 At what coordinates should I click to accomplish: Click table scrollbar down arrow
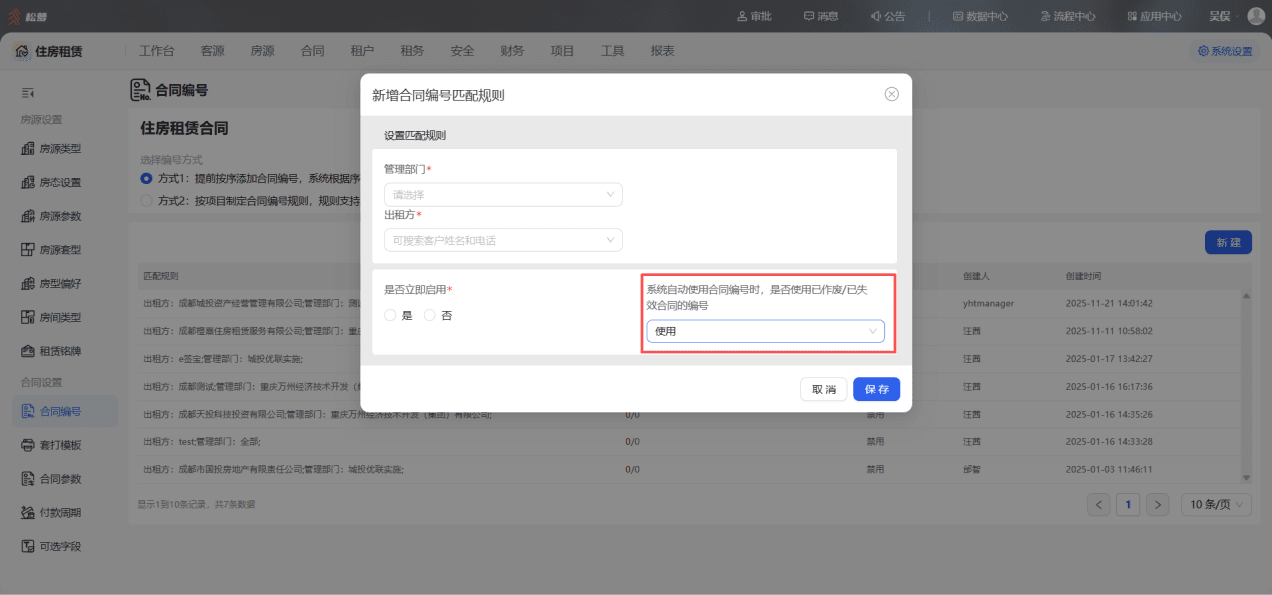tap(1246, 478)
